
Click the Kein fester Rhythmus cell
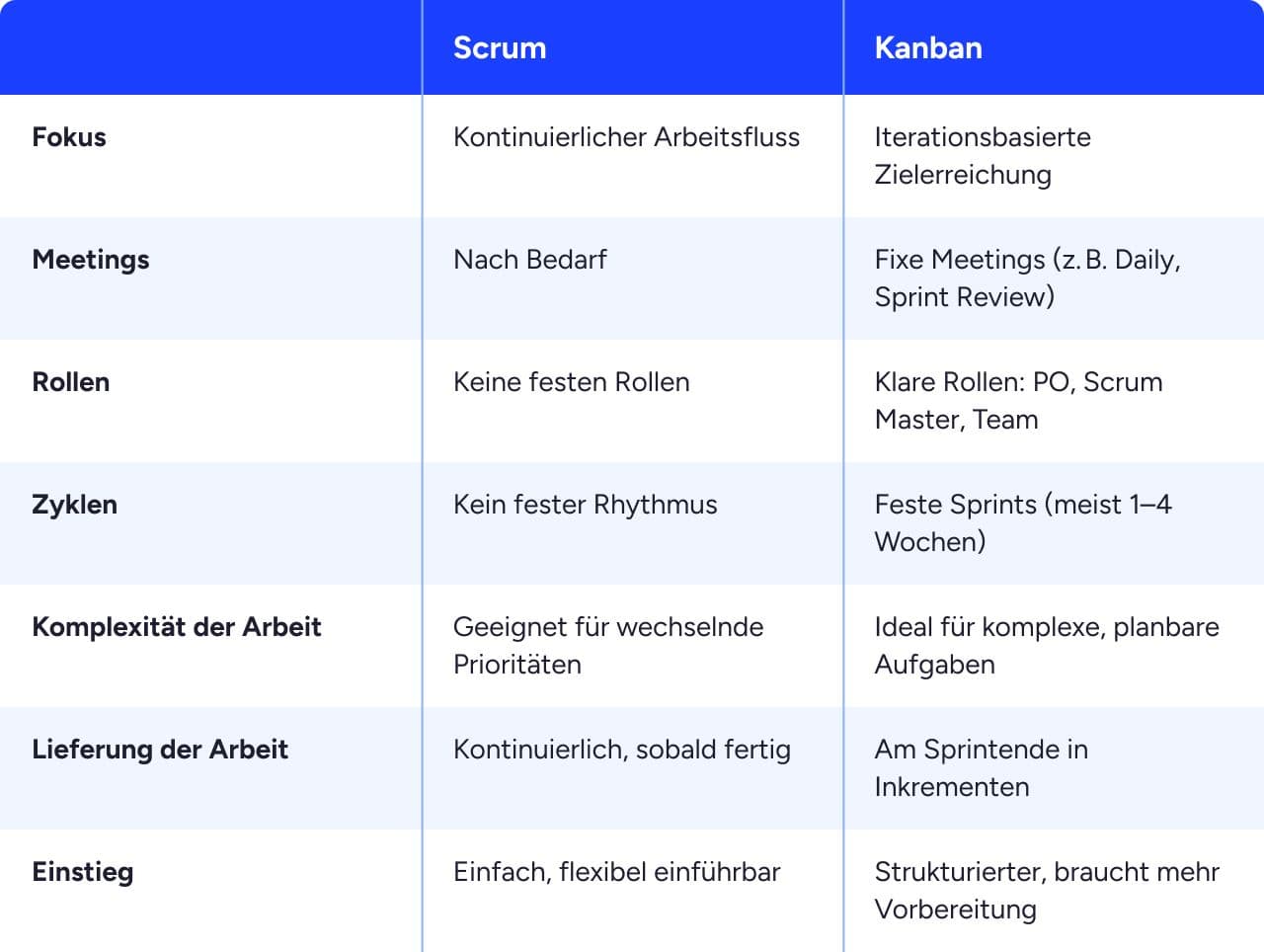[585, 505]
